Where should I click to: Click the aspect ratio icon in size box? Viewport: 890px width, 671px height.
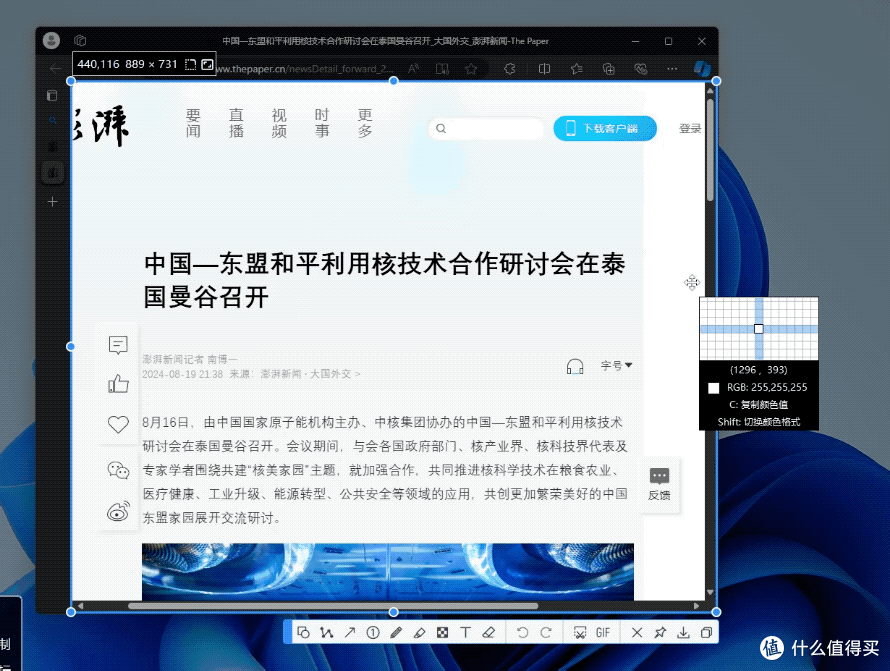pos(207,64)
